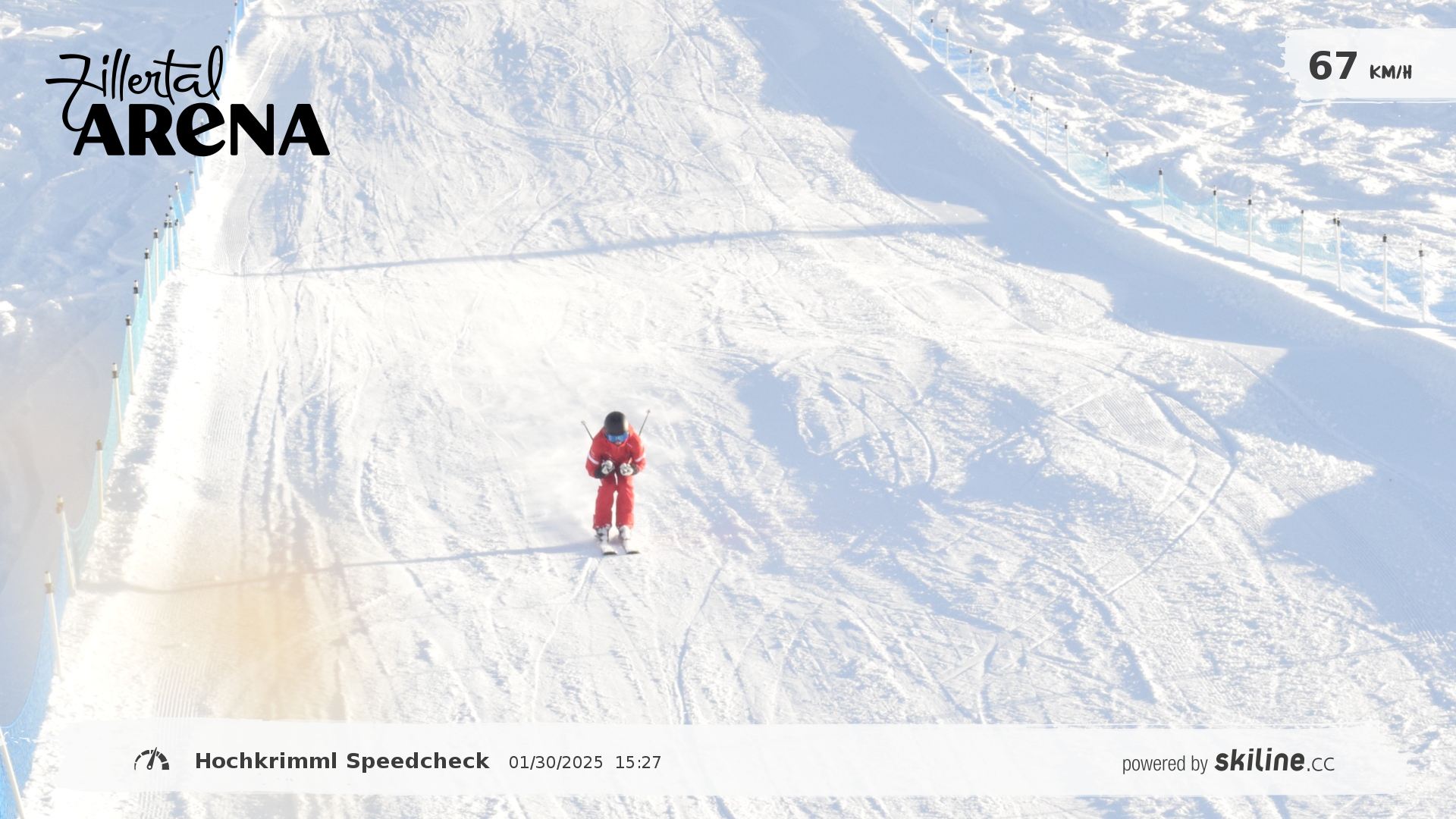This screenshot has height=819, width=1456.
Task: Click the word ARENA in the logo
Action: click(x=201, y=130)
